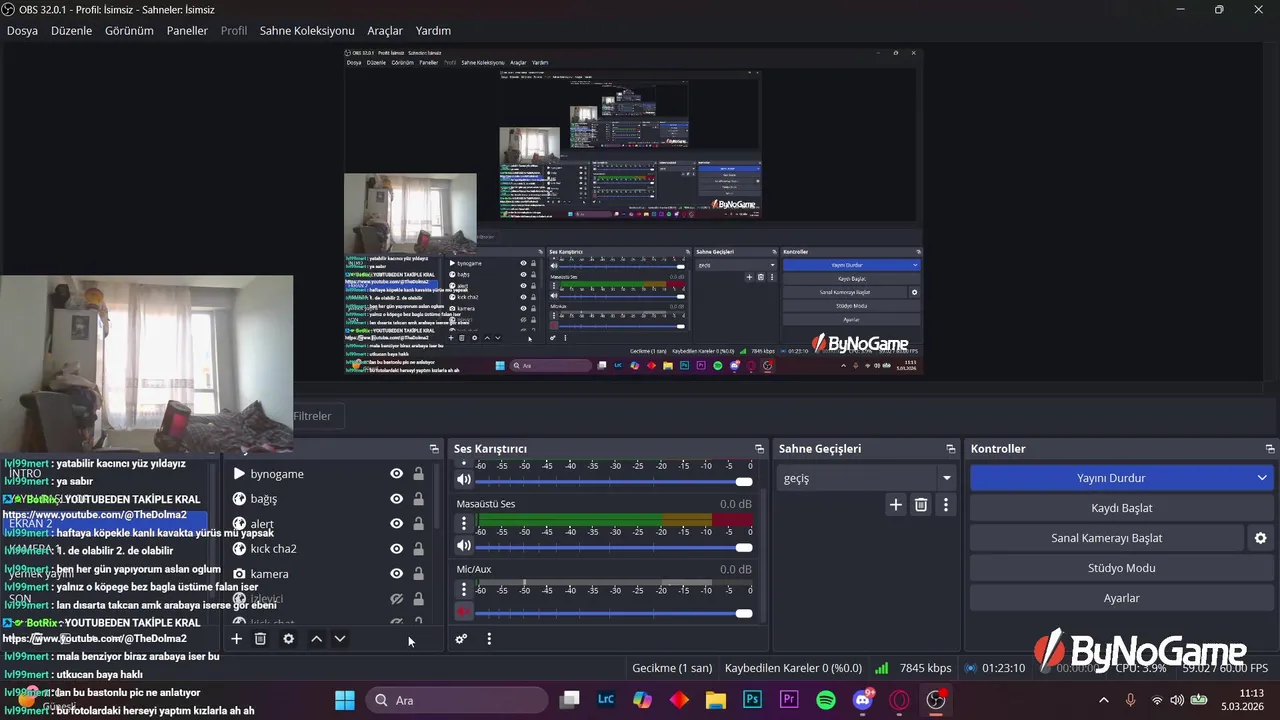Hide the kamera source

point(396,574)
